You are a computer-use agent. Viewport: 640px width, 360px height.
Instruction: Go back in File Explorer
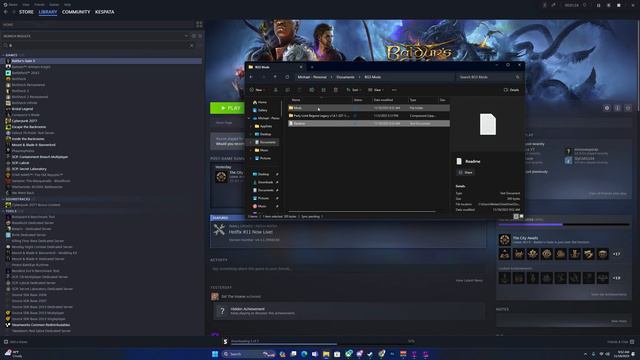251,77
